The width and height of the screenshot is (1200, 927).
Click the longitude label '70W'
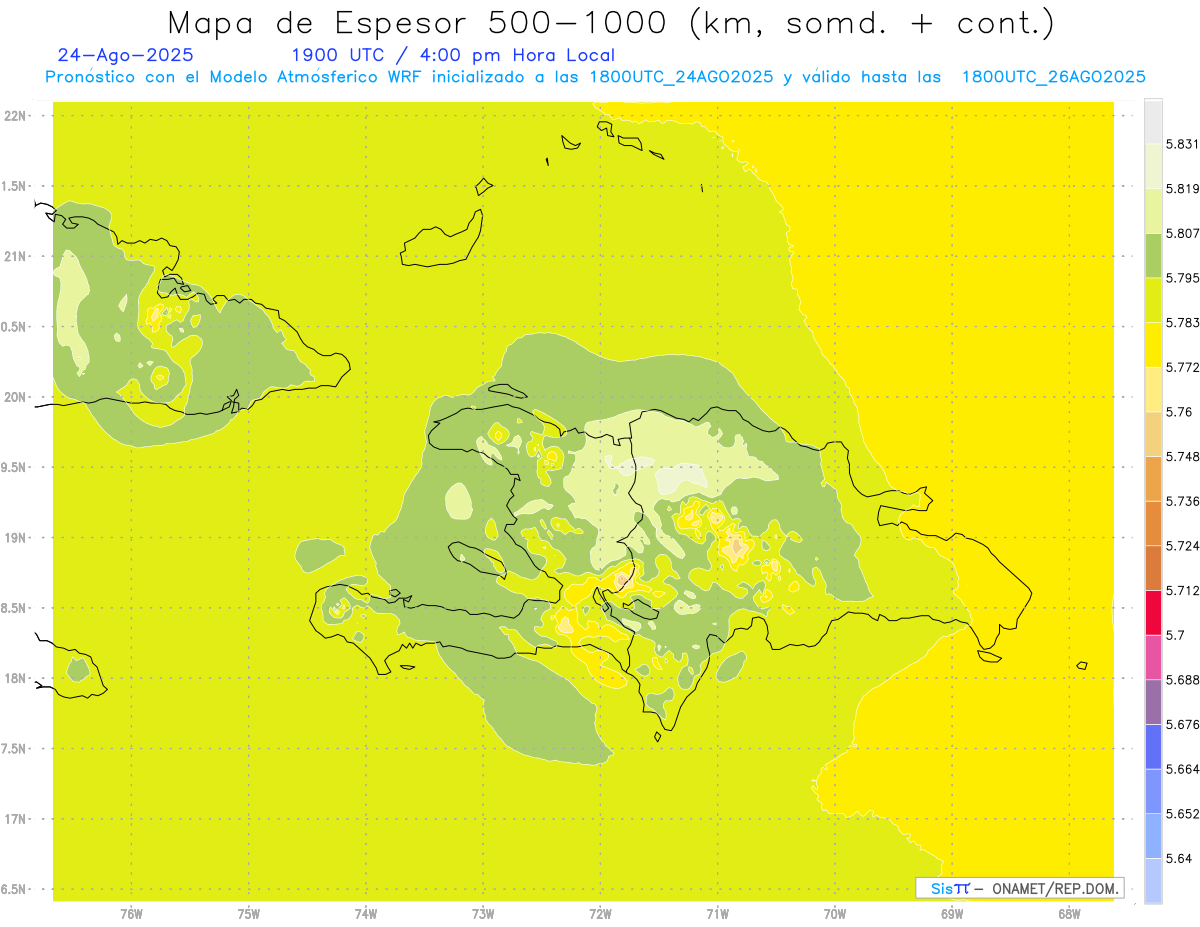tap(835, 913)
